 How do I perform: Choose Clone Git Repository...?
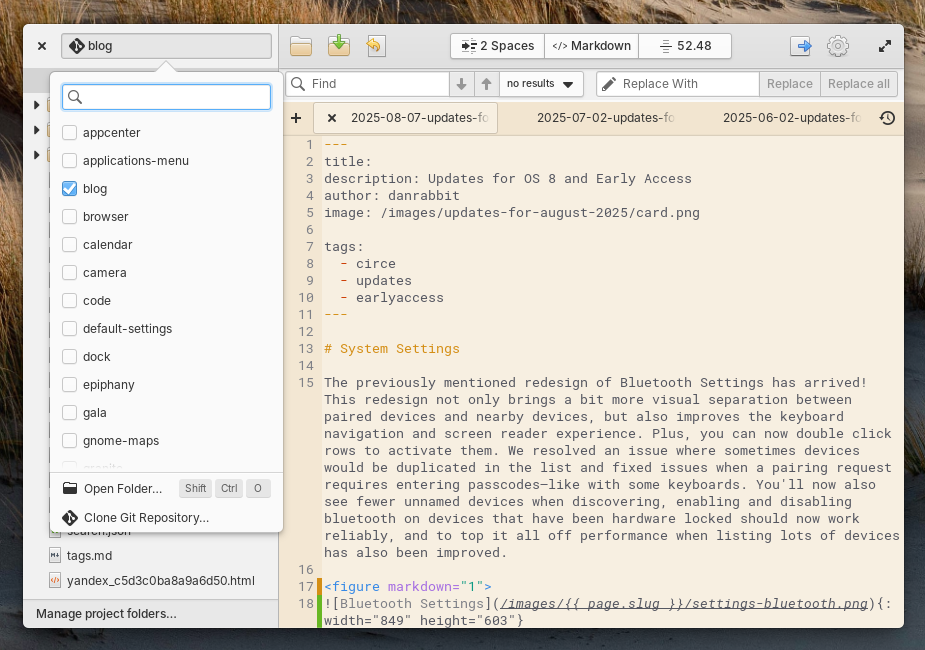click(x=166, y=518)
